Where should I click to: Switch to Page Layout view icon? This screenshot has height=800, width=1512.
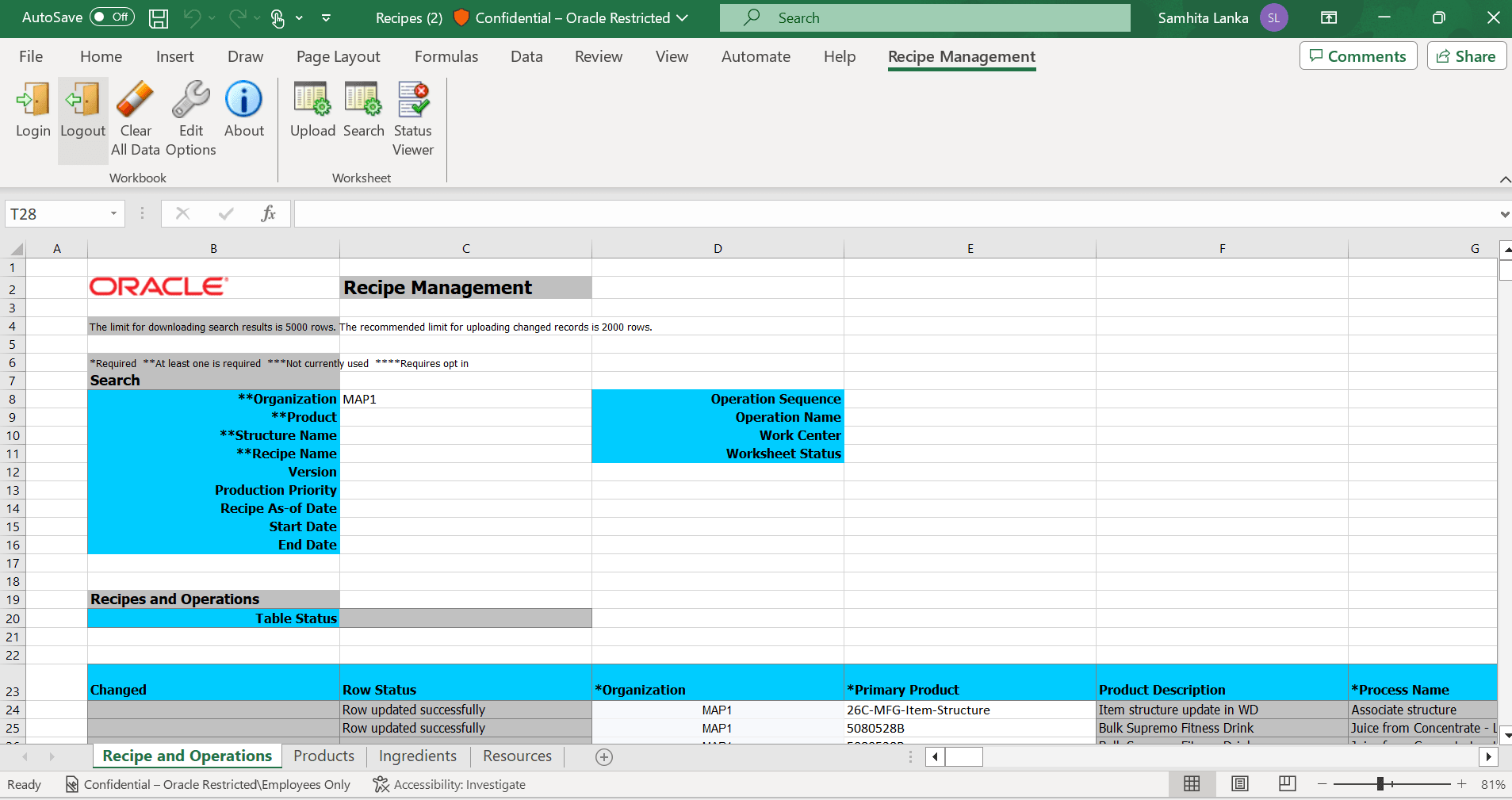(1240, 784)
